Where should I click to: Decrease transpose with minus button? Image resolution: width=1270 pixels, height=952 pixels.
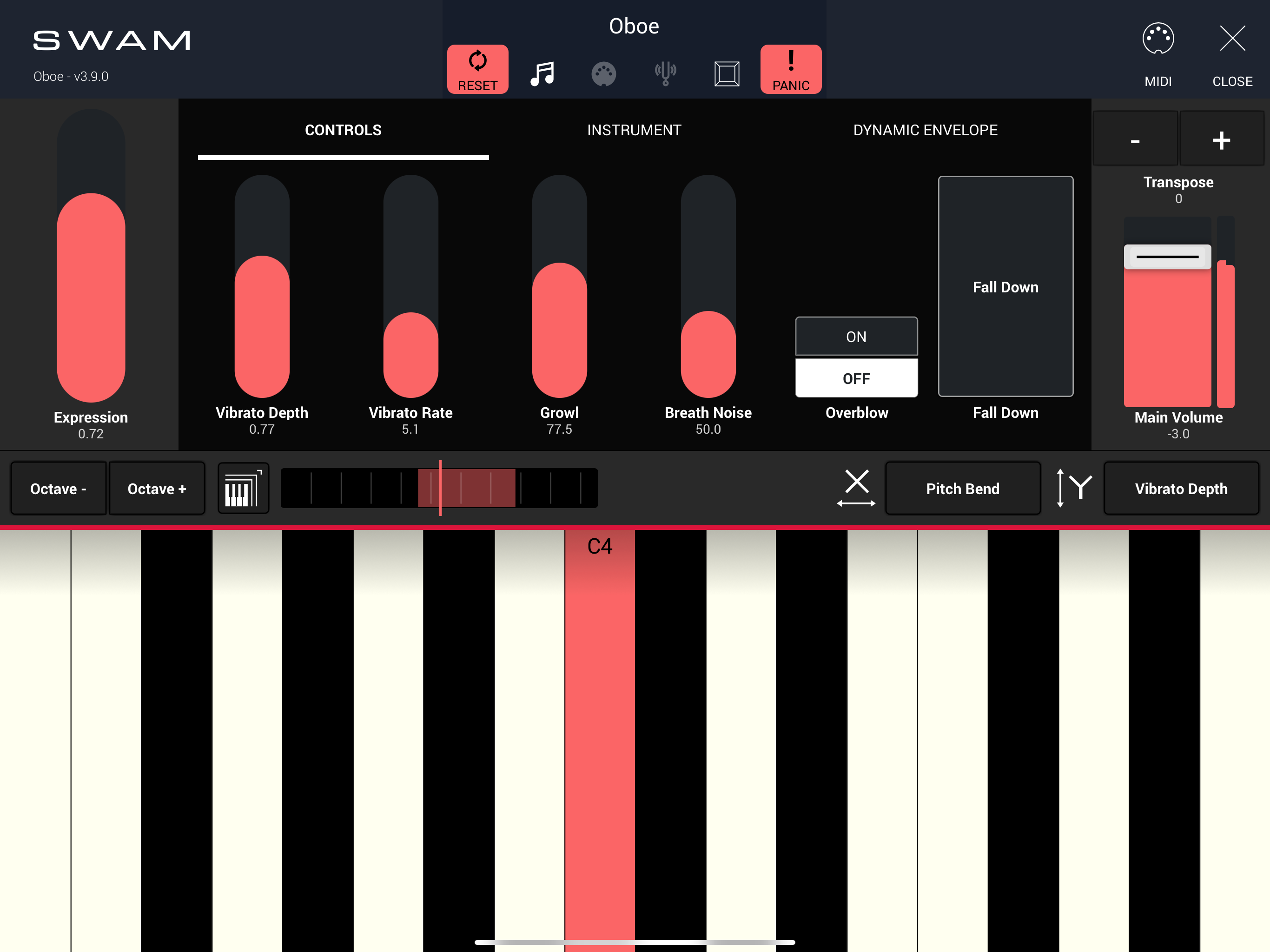click(1135, 139)
